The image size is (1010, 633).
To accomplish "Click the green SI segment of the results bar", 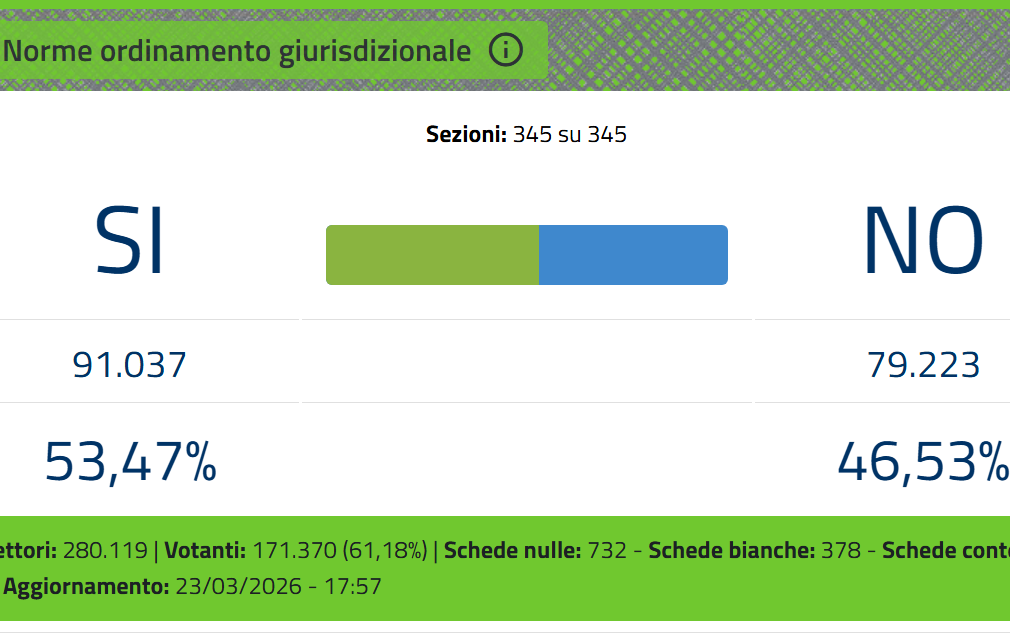I will coord(432,255).
